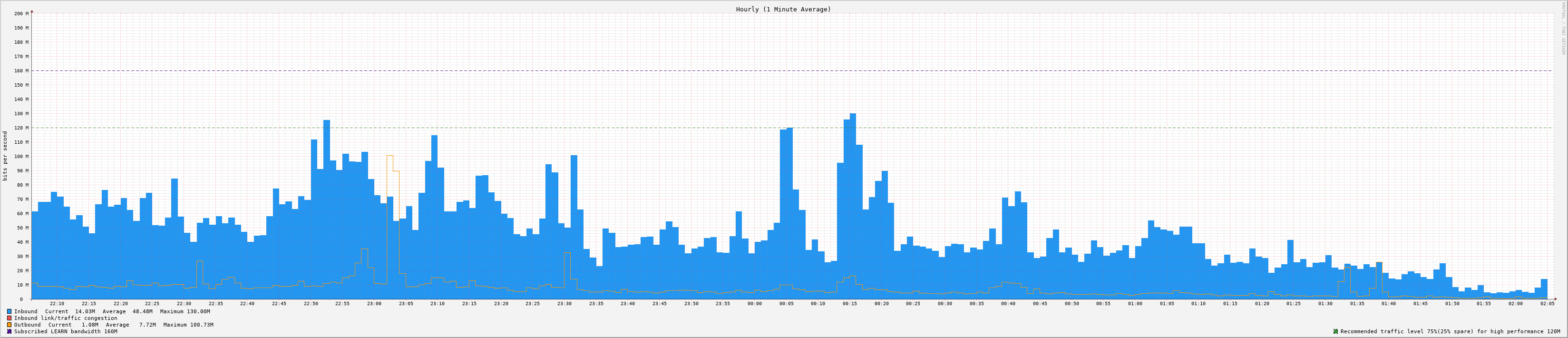Image resolution: width=1568 pixels, height=338 pixels.
Task: Click the red congestion legend swatch
Action: pyautogui.click(x=9, y=318)
